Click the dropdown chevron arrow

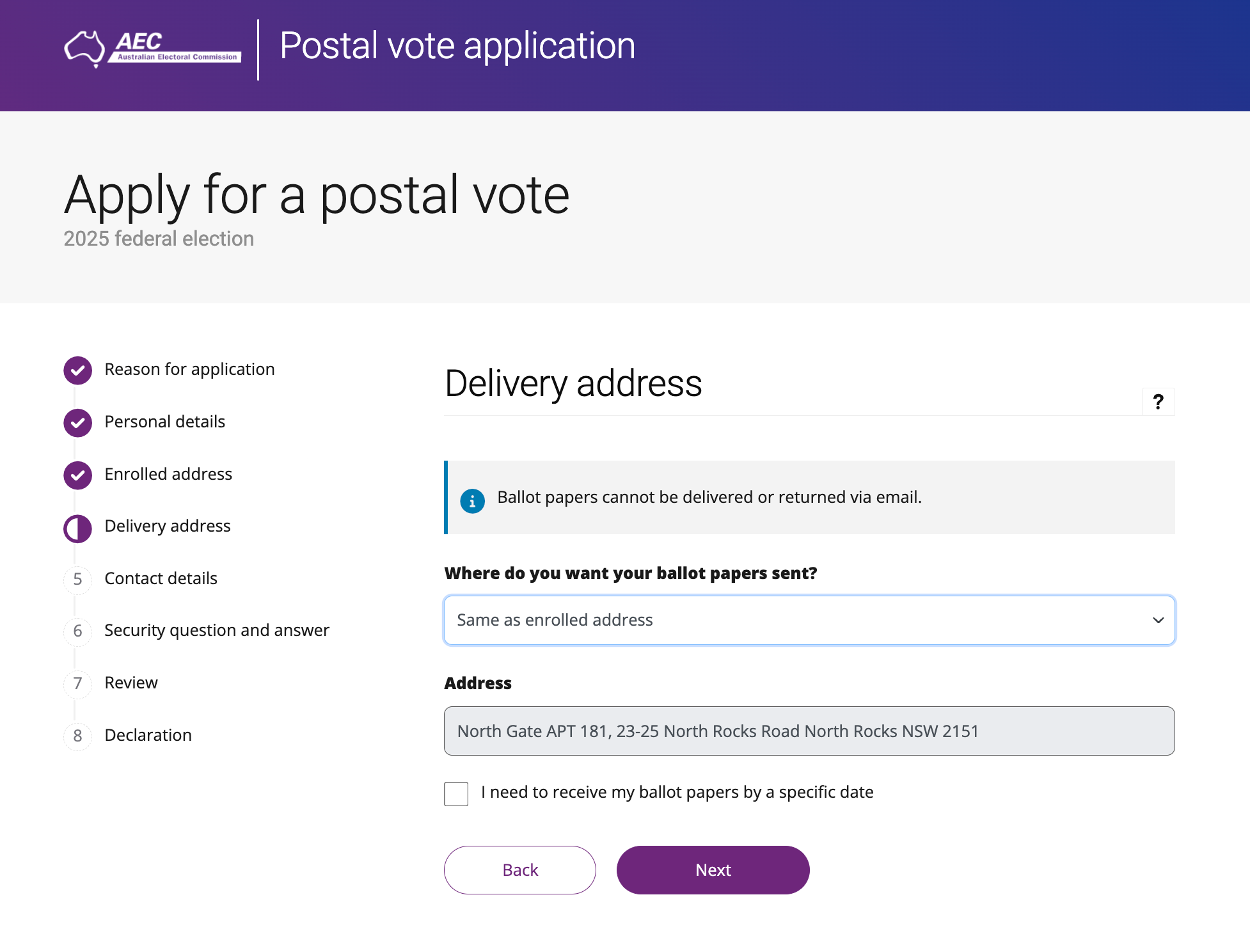pos(1158,620)
